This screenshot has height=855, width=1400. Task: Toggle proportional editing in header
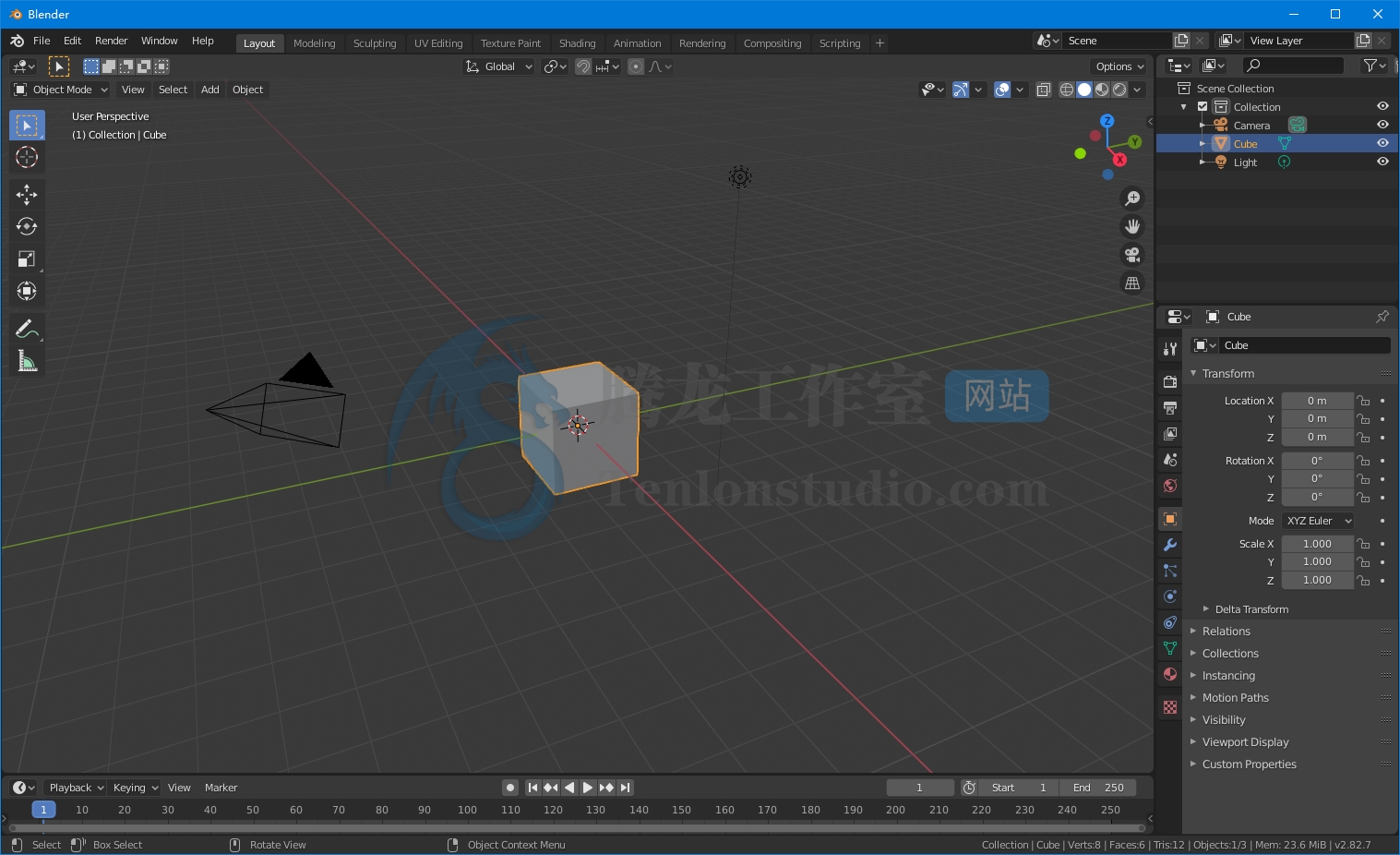[x=636, y=66]
